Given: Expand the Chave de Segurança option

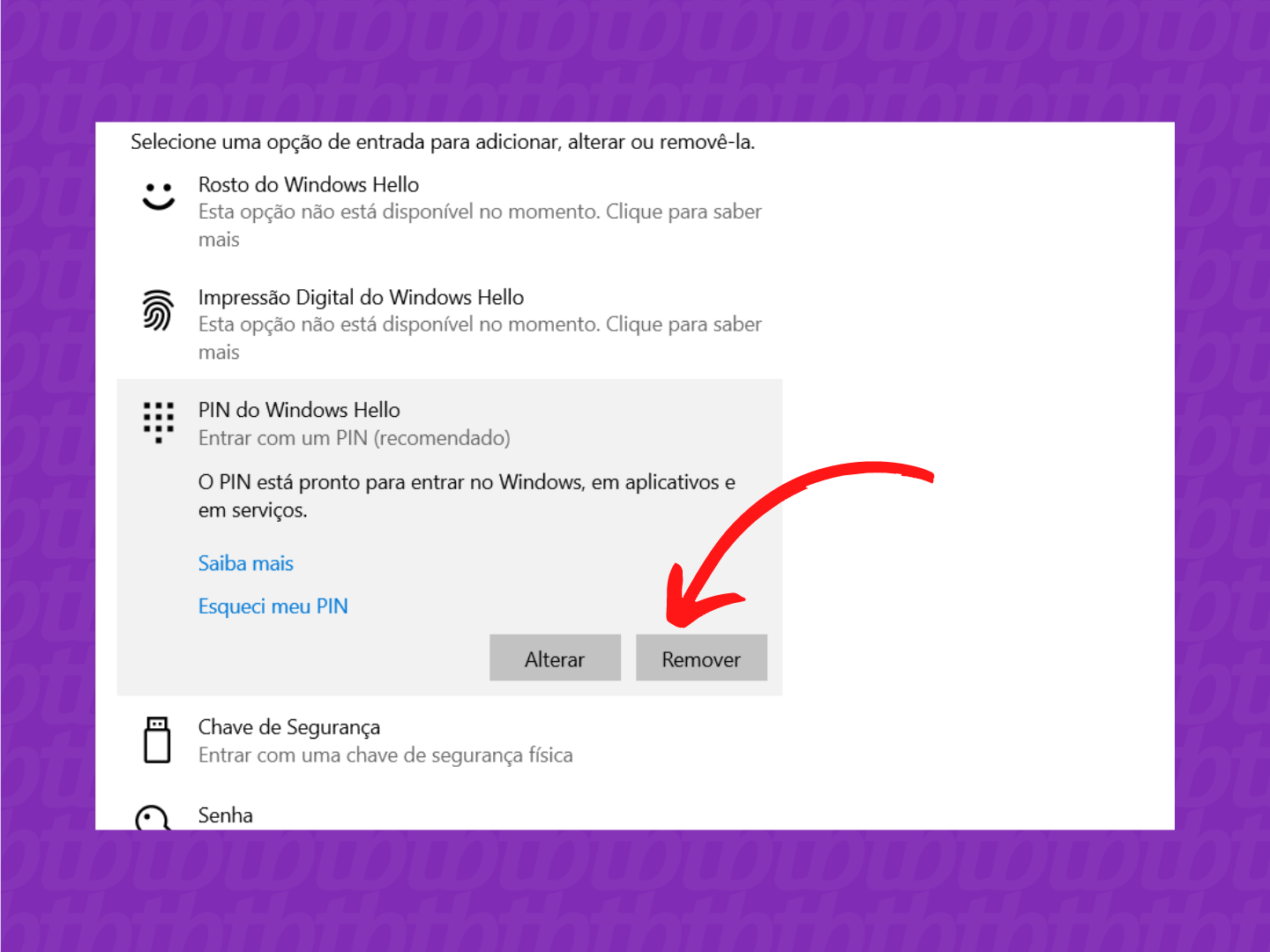Looking at the screenshot, I should pyautogui.click(x=289, y=726).
